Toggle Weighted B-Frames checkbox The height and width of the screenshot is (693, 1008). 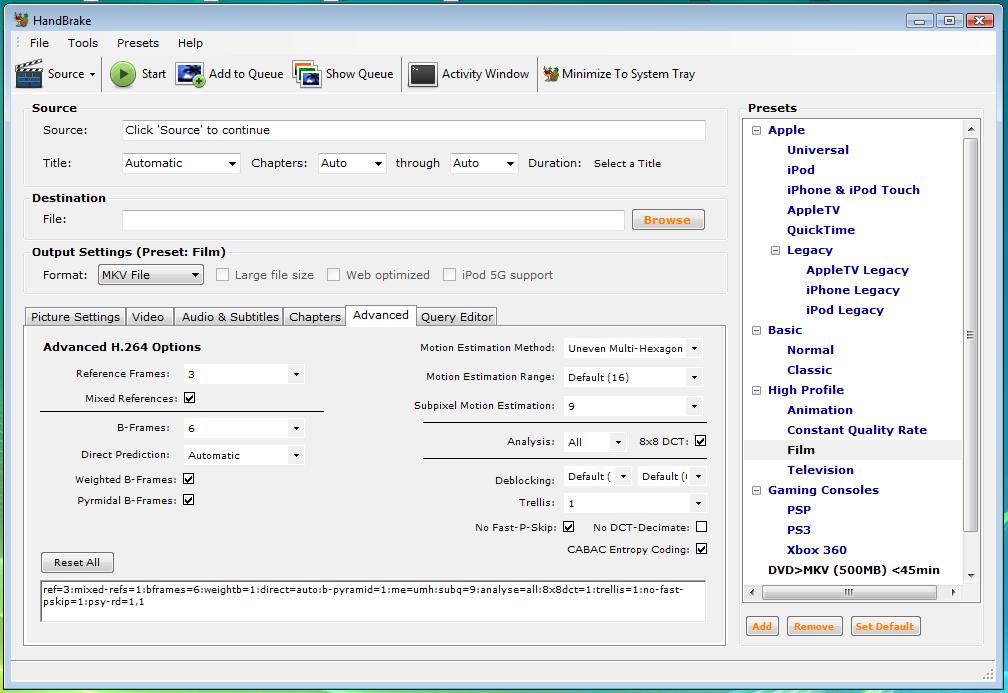pyautogui.click(x=188, y=479)
